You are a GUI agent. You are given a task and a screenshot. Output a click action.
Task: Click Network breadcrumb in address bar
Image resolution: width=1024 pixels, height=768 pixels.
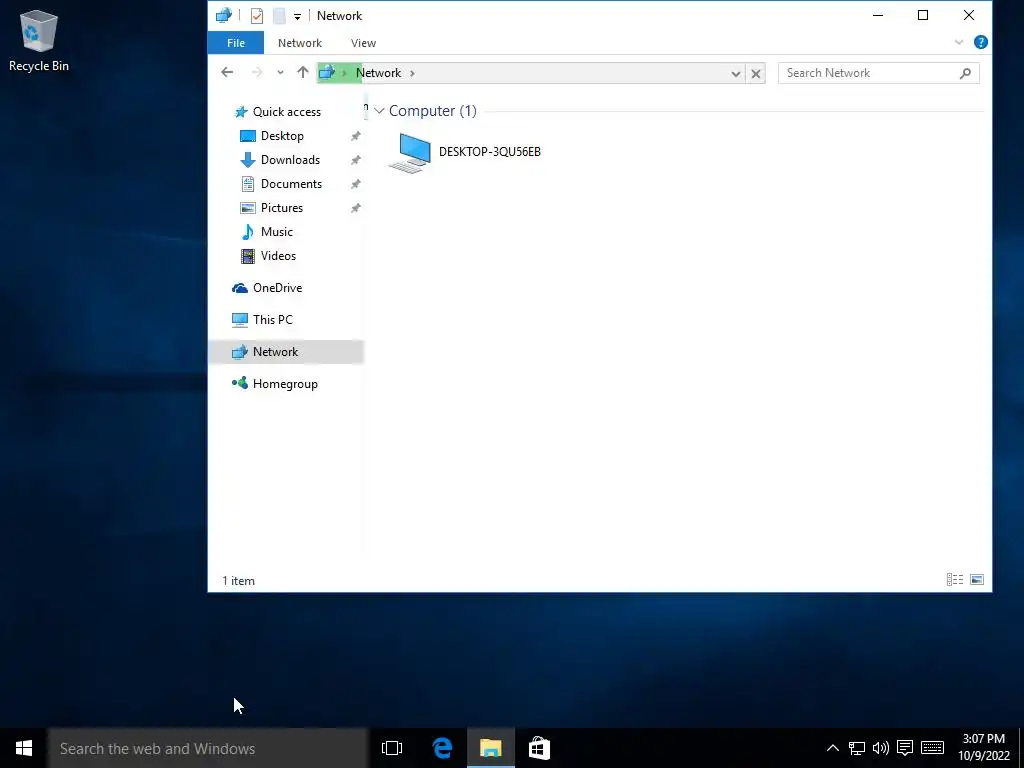(378, 72)
